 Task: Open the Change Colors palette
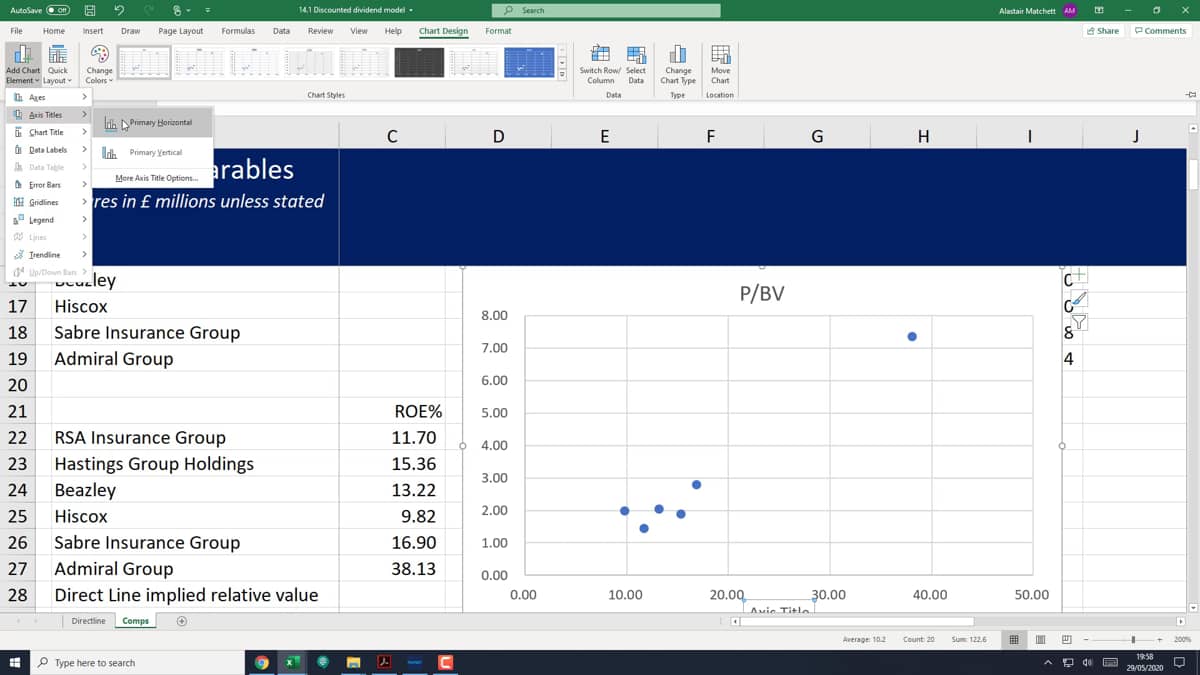click(99, 65)
